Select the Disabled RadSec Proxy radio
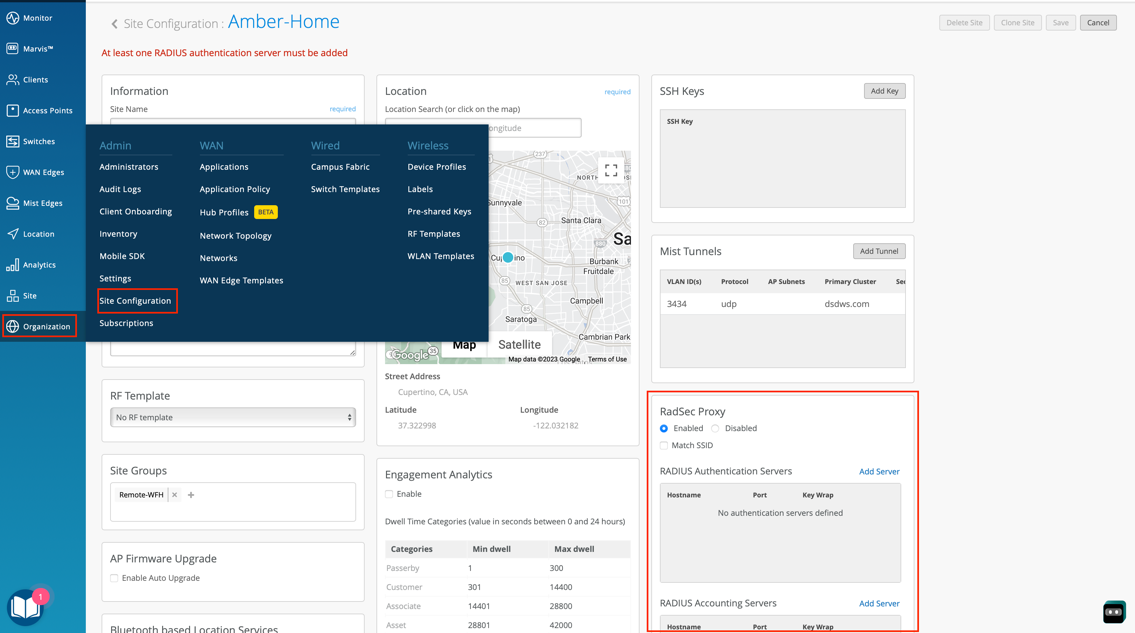Viewport: 1135px width, 633px height. click(x=716, y=428)
